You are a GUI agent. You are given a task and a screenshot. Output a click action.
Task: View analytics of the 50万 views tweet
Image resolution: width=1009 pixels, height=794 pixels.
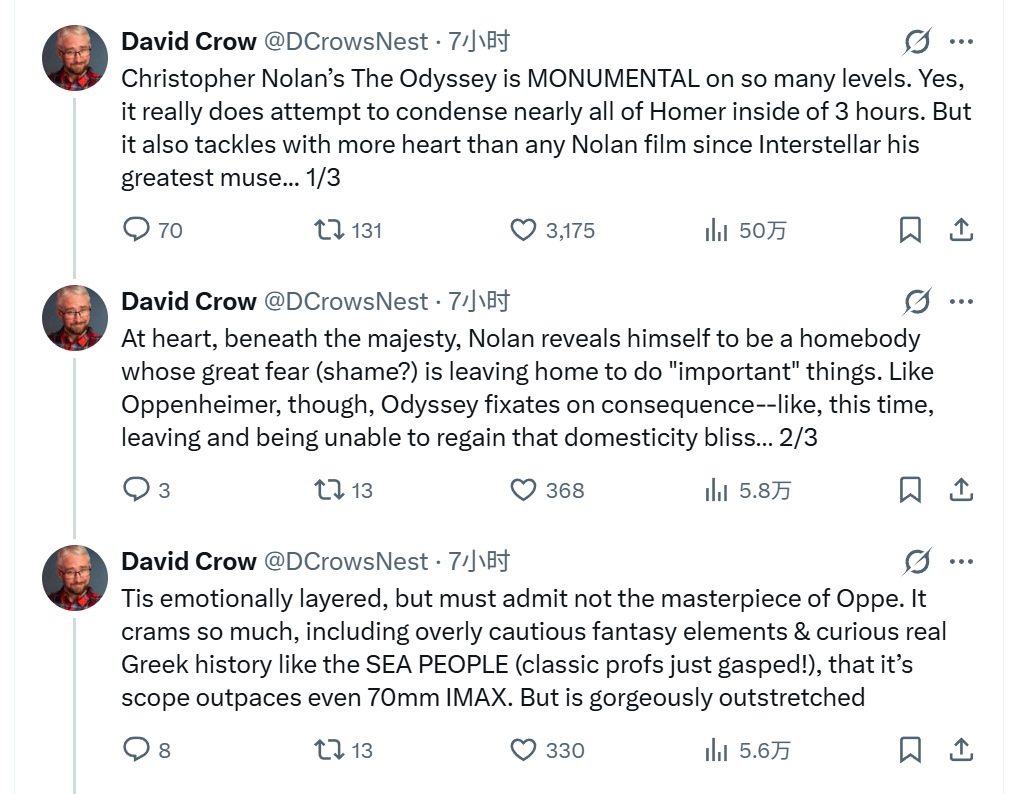[x=745, y=230]
